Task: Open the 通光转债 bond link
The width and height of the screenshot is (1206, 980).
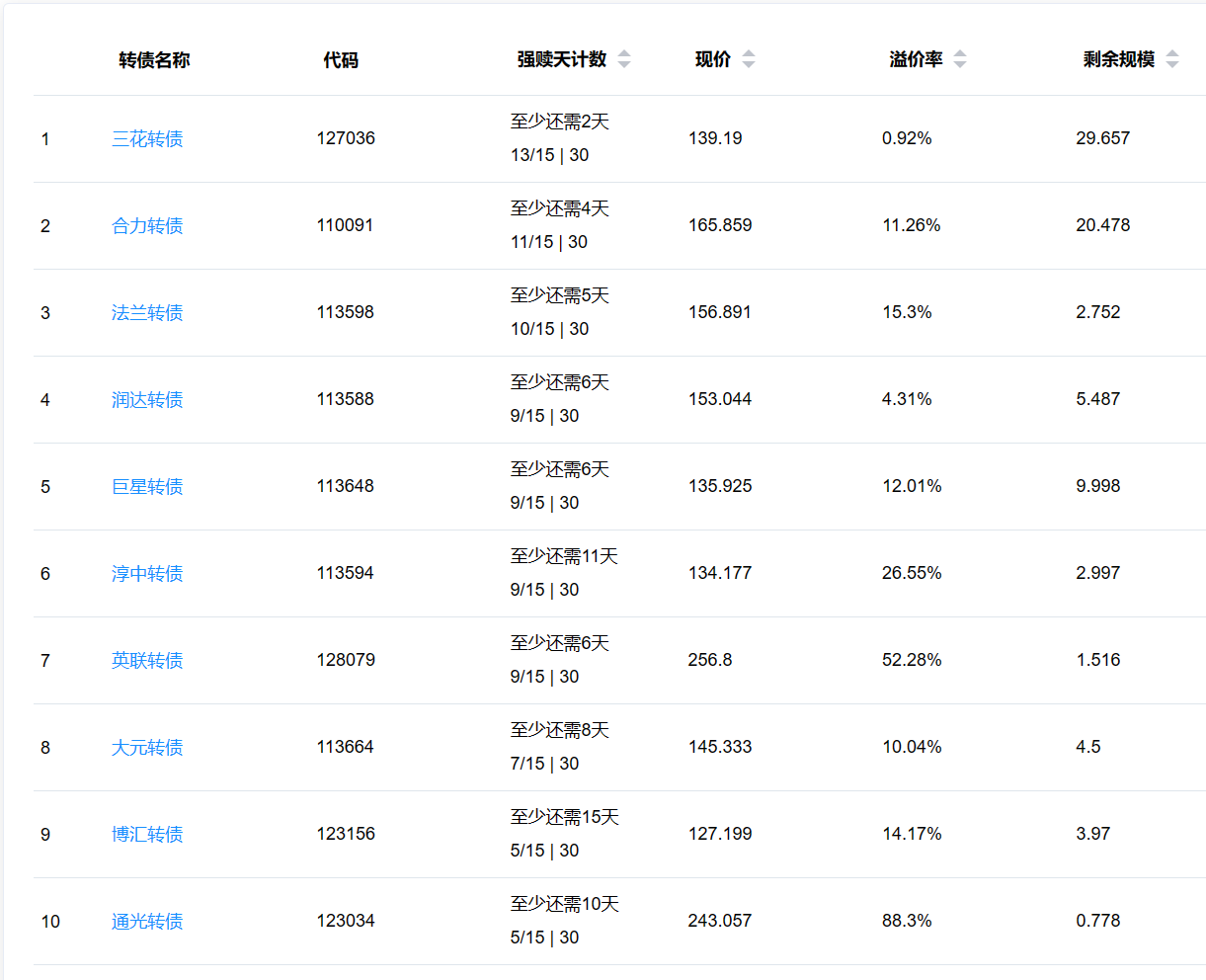Action: pyautogui.click(x=147, y=922)
